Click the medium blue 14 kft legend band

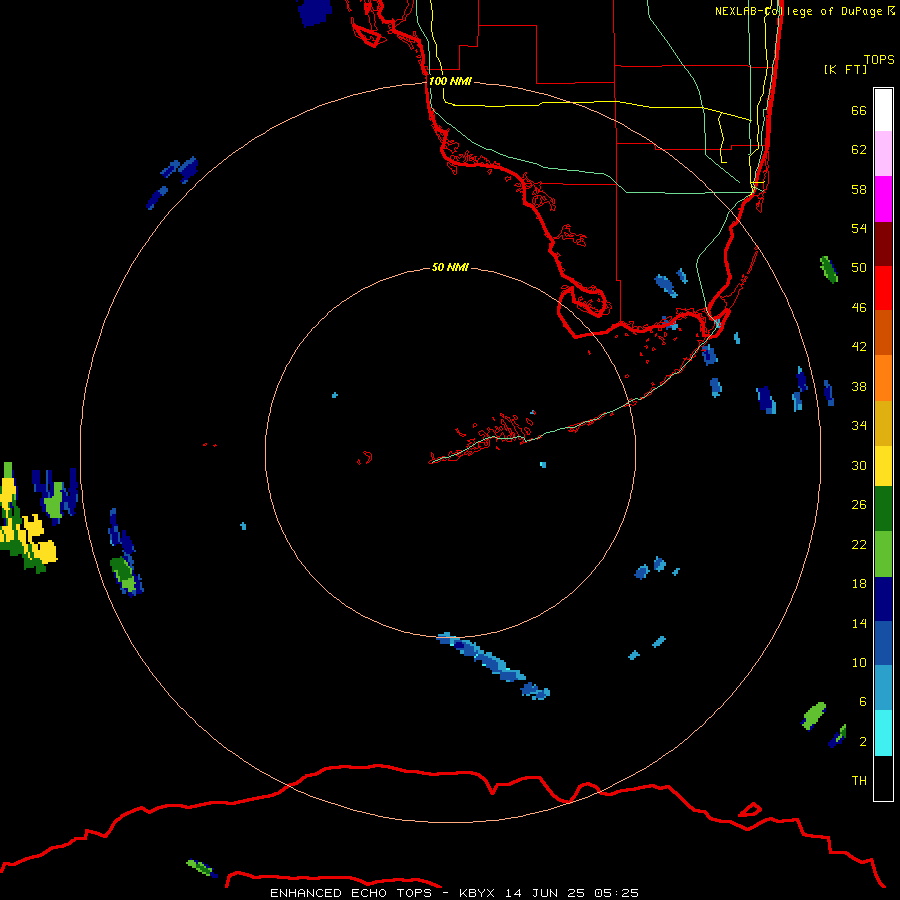tap(883, 643)
